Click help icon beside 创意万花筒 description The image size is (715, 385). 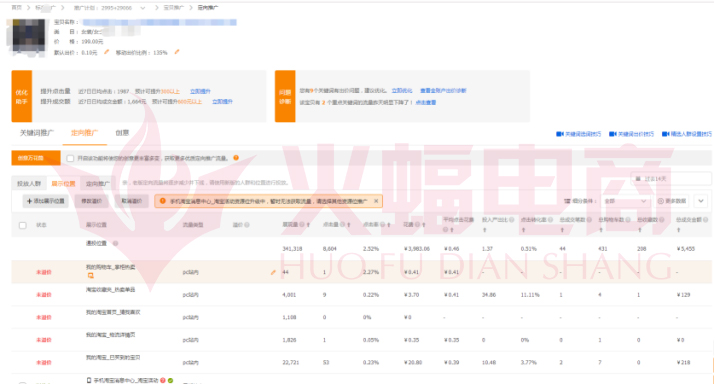(x=236, y=158)
